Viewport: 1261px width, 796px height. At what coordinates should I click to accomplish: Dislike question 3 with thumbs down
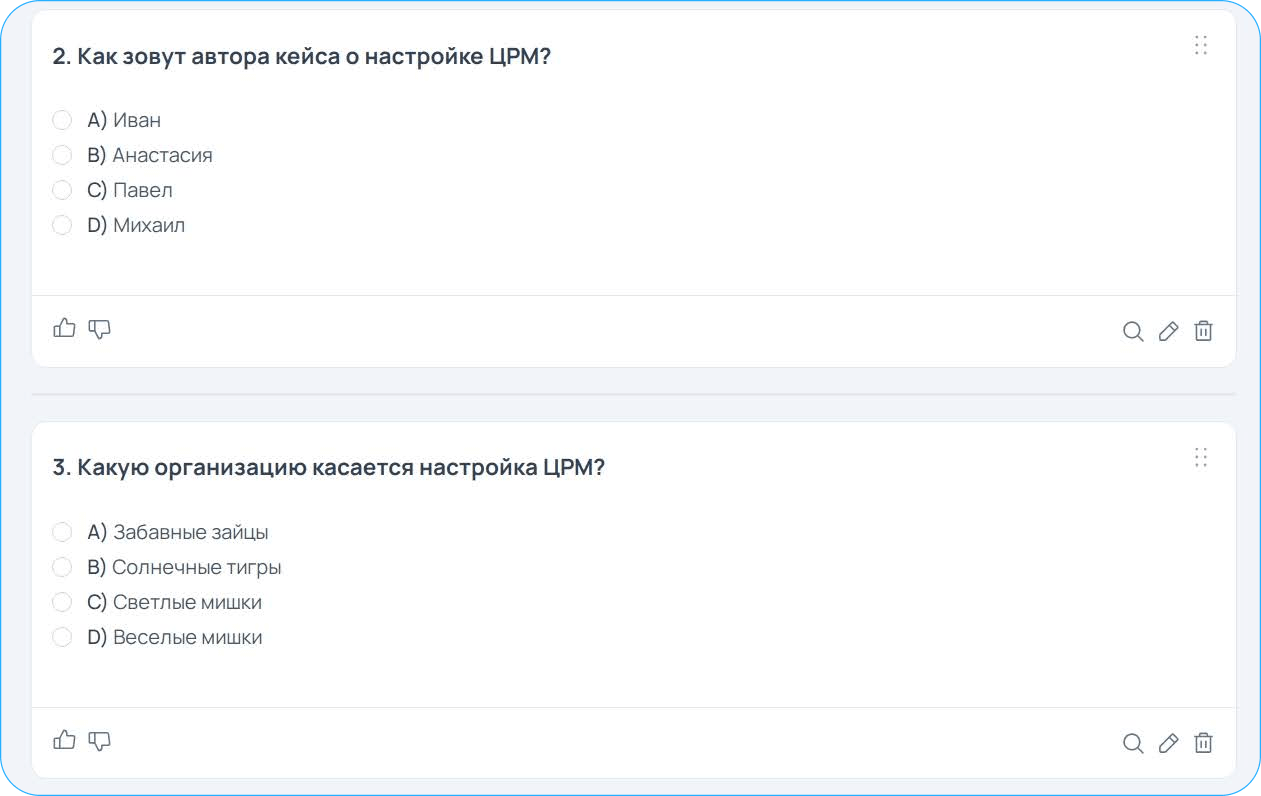[99, 741]
